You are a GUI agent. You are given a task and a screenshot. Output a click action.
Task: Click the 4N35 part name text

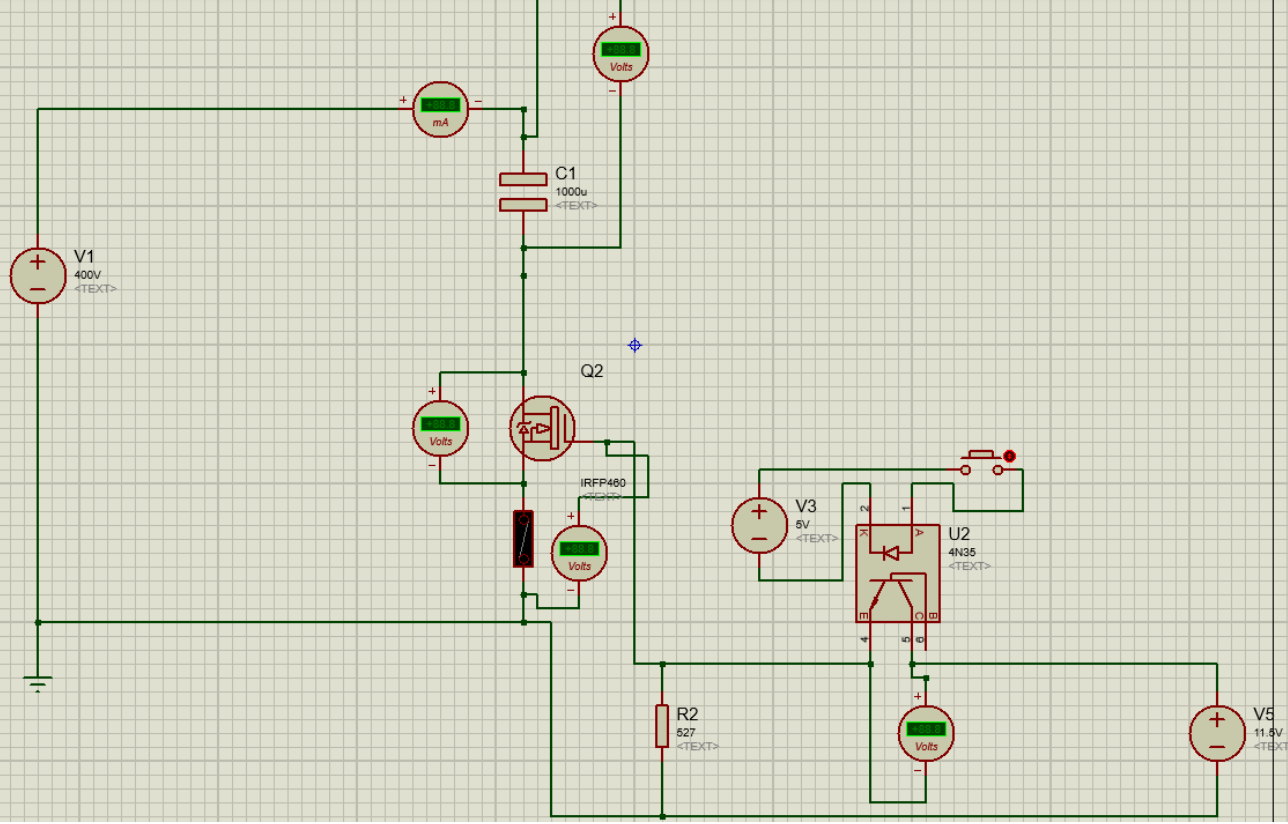[962, 552]
